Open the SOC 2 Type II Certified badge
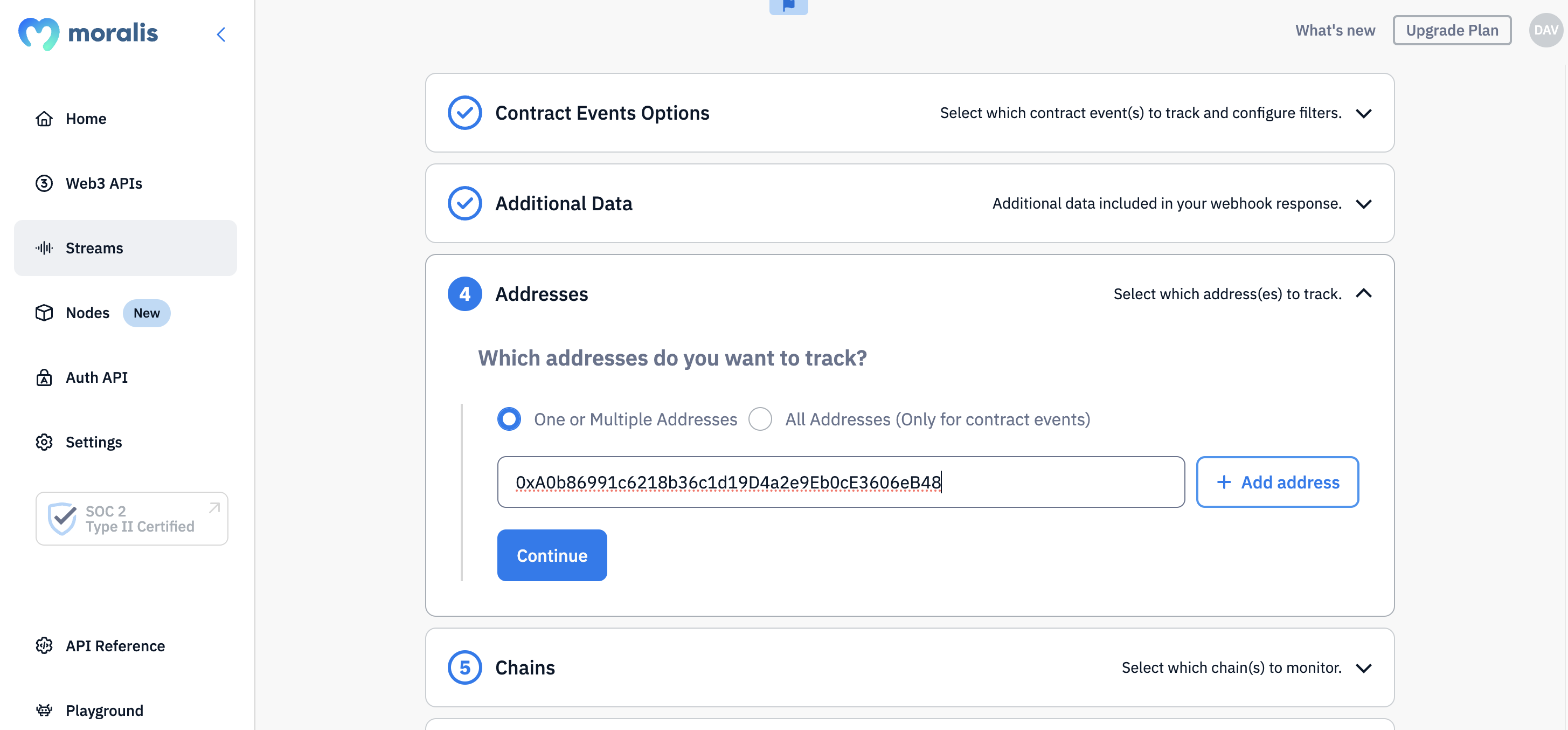The height and width of the screenshot is (730, 1568). [x=131, y=519]
